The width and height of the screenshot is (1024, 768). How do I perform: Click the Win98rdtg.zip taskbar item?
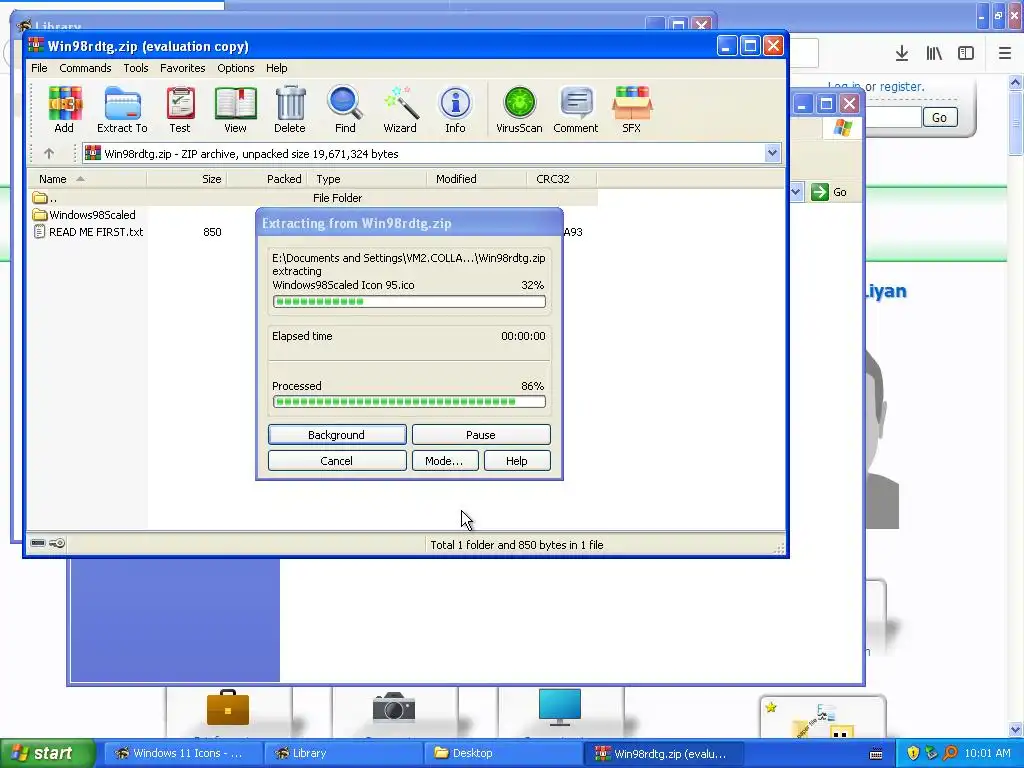[663, 753]
